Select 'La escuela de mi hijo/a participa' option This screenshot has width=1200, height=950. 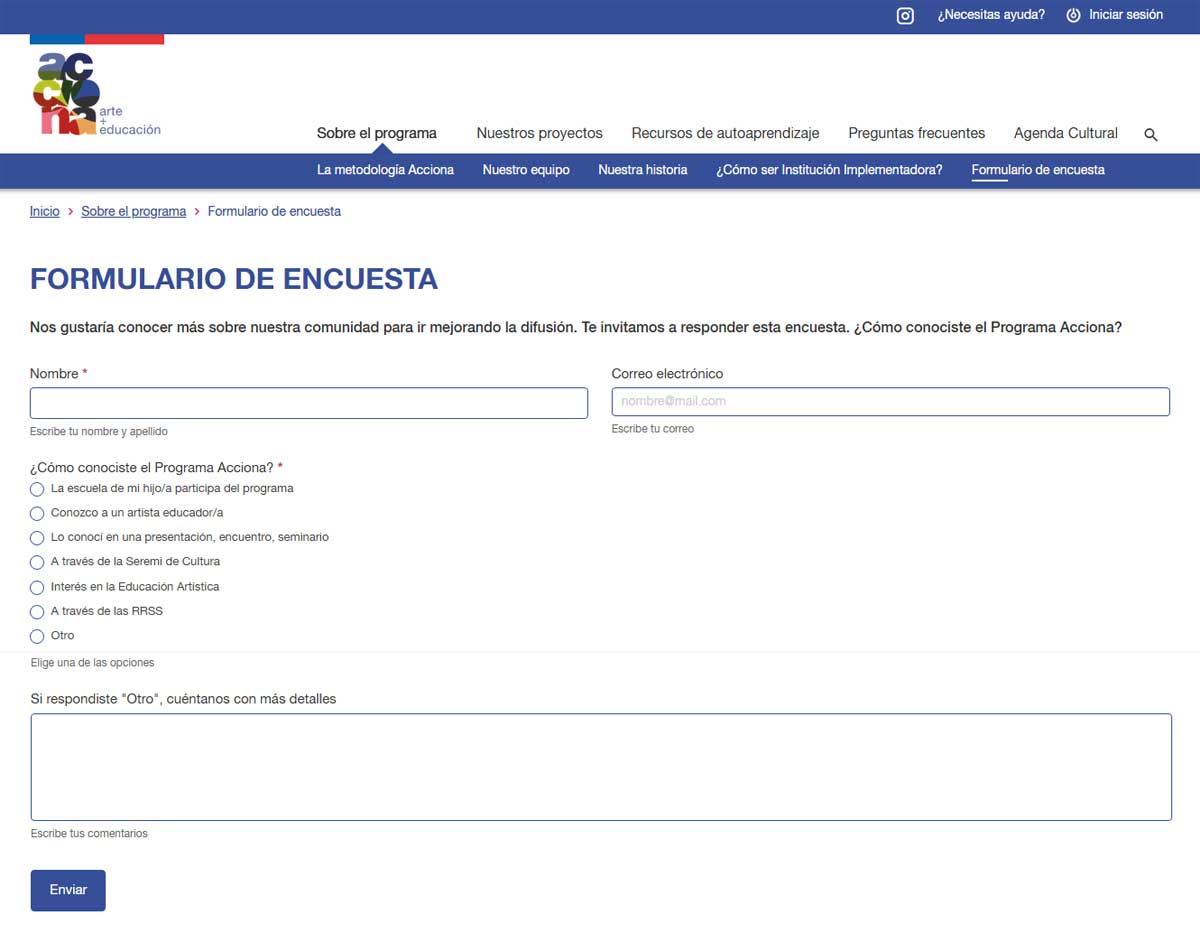[x=37, y=489]
